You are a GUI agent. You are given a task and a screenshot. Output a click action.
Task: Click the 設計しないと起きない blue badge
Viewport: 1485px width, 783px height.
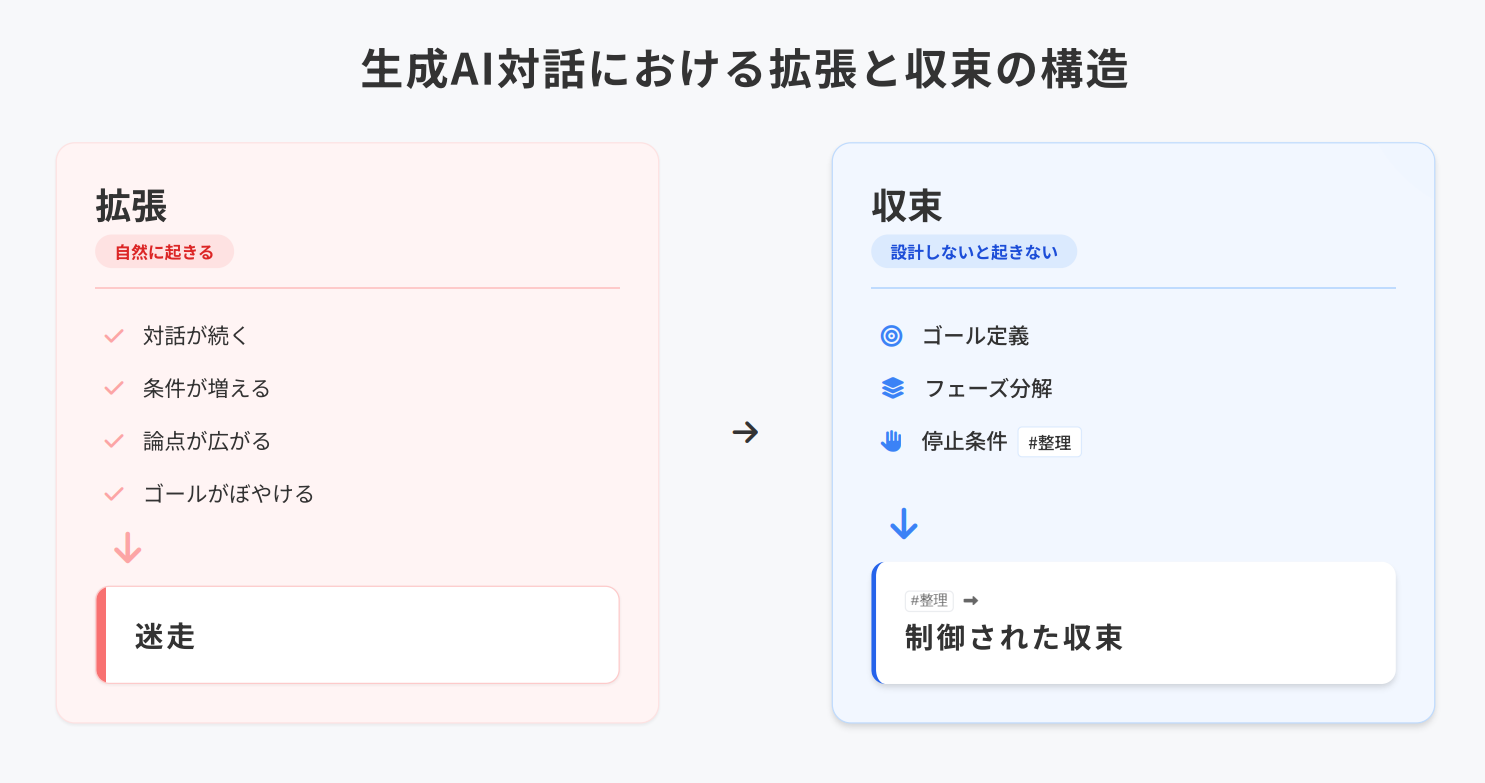(974, 252)
